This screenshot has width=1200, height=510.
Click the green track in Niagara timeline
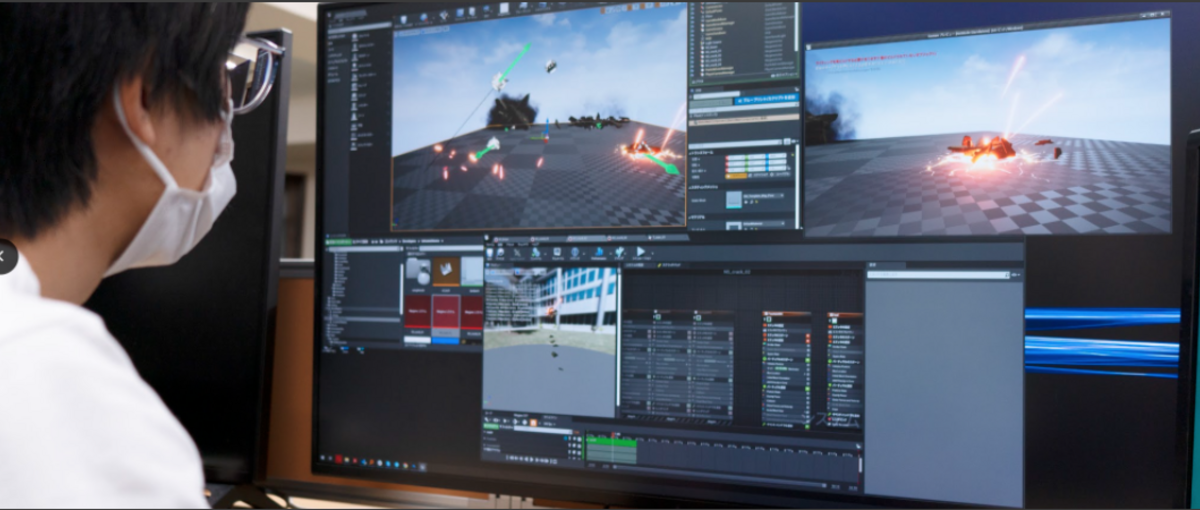[x=611, y=451]
